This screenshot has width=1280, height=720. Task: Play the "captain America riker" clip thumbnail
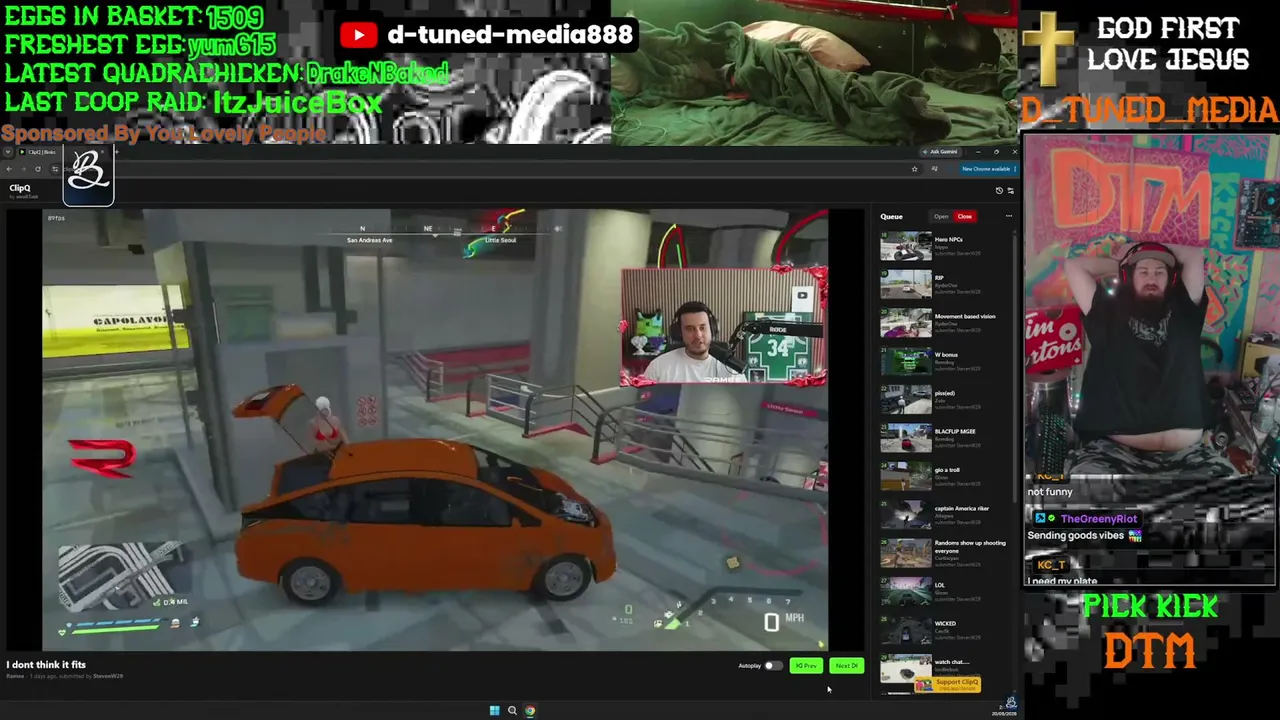905,515
